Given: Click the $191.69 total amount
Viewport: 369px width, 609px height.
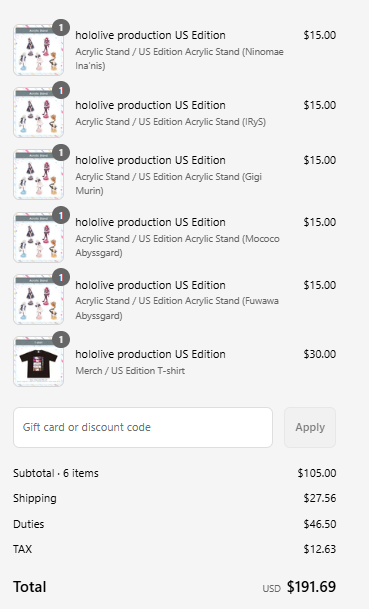Looking at the screenshot, I should tap(311, 586).
